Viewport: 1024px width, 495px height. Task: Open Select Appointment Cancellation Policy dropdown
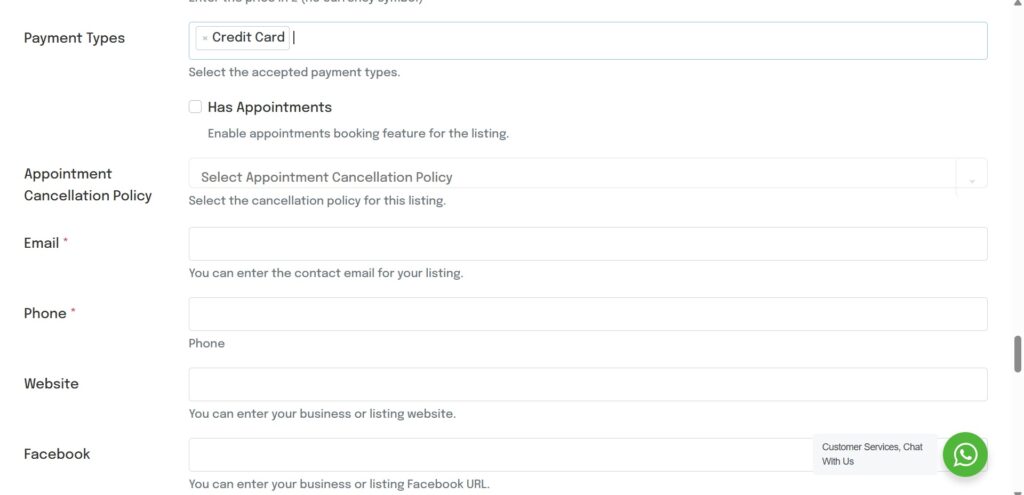(570, 176)
